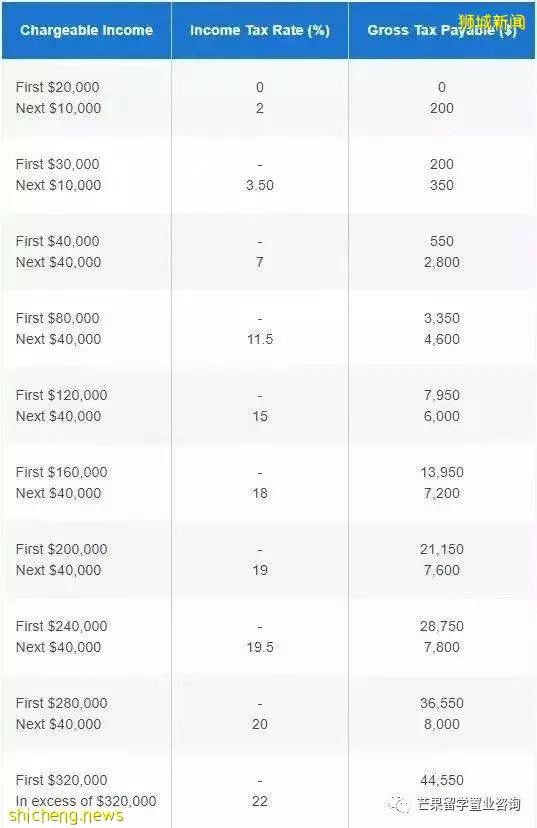Select the 3.50 tax rate value
This screenshot has width=537, height=828.
[x=260, y=185]
